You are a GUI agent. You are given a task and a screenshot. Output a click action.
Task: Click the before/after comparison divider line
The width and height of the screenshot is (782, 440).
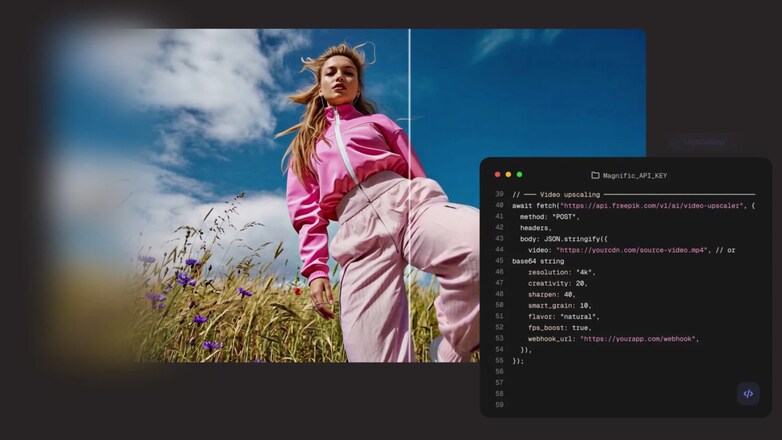tap(409, 195)
